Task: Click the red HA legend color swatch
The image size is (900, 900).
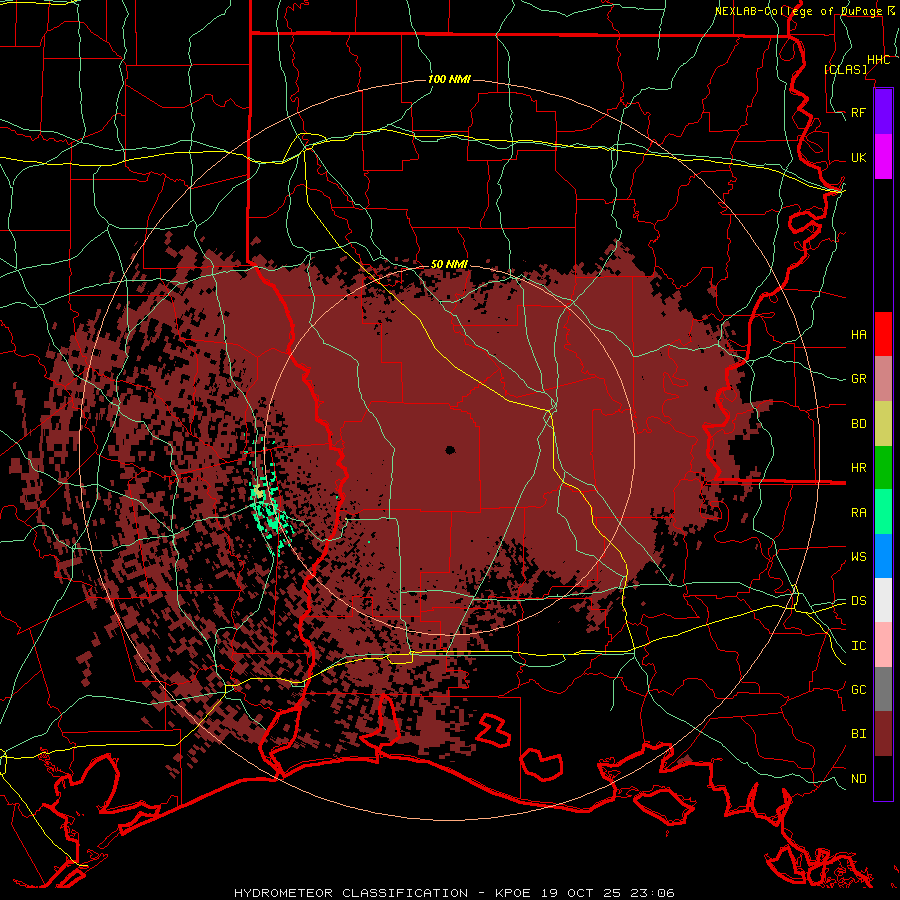Action: [883, 334]
